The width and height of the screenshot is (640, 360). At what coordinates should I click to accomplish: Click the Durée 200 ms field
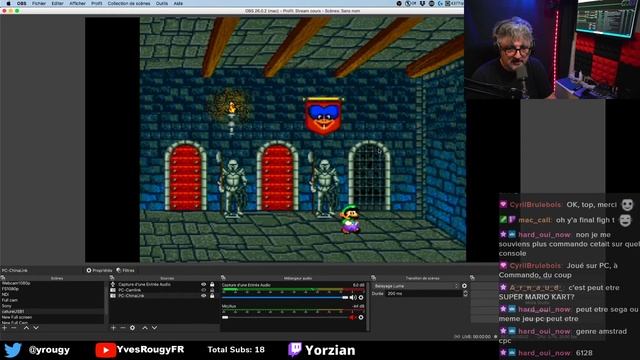pyautogui.click(x=424, y=294)
